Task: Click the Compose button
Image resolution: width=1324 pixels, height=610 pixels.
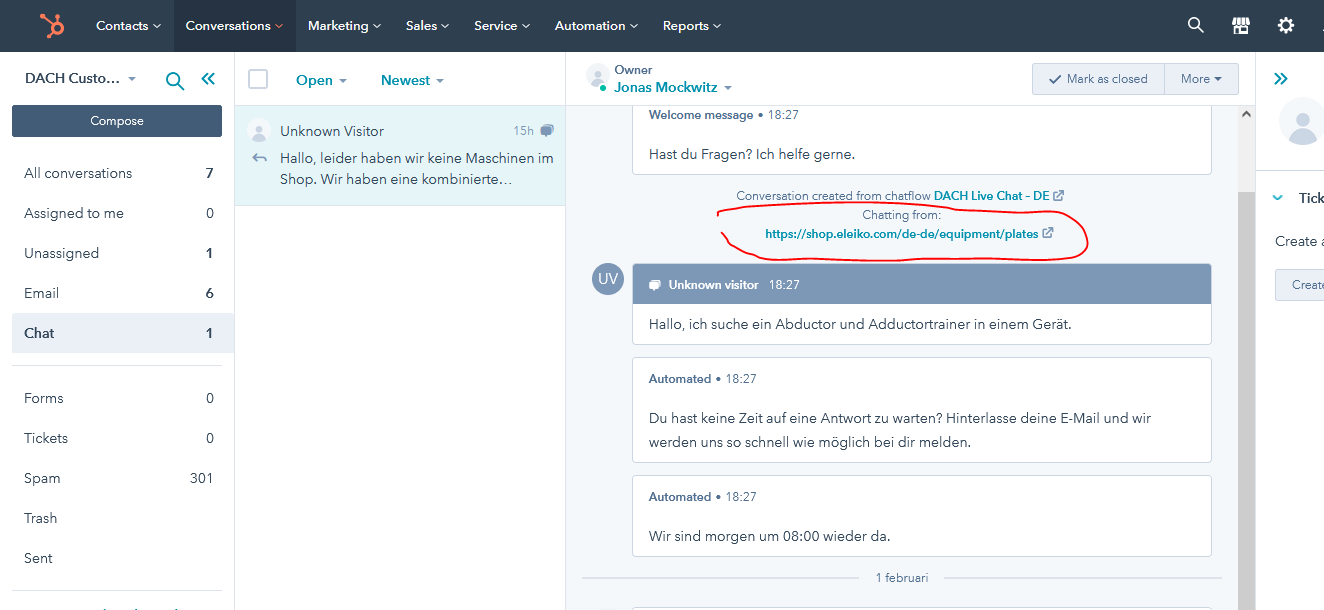Action: (117, 121)
